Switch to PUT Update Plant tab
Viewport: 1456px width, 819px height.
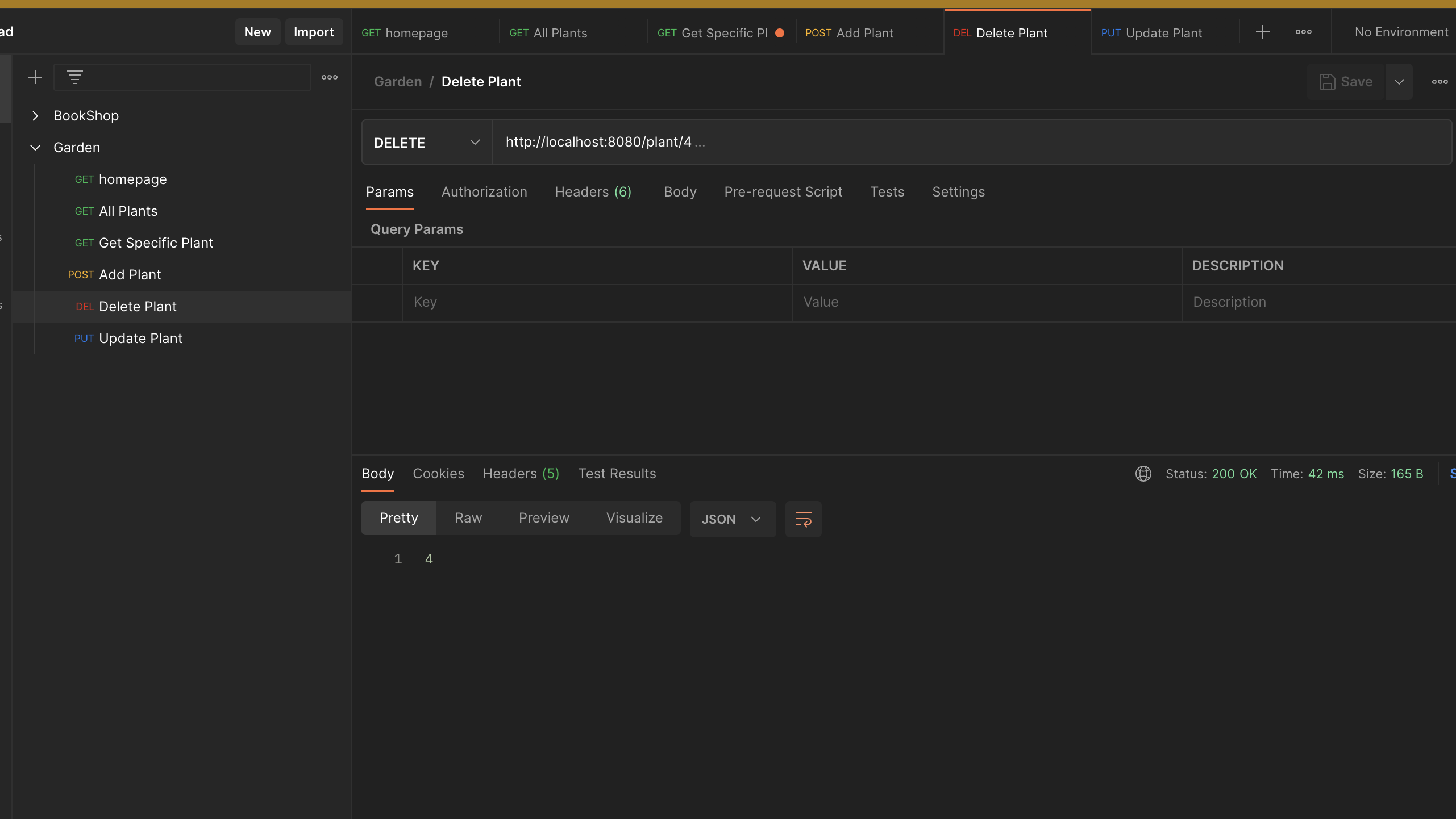point(1165,33)
